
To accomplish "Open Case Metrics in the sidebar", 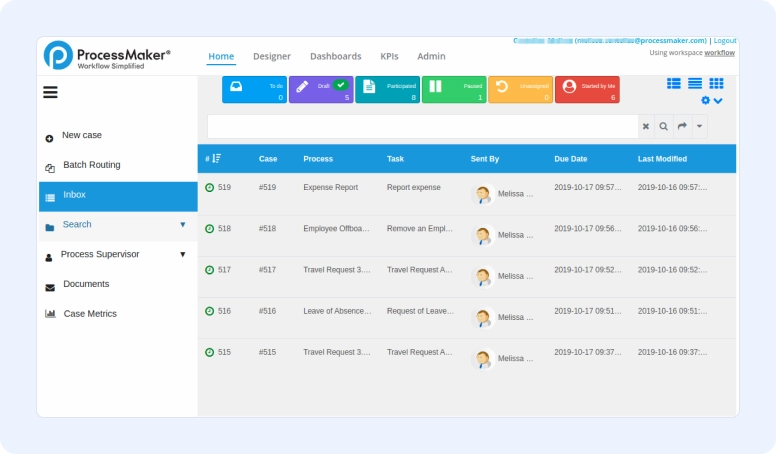I will tap(90, 314).
